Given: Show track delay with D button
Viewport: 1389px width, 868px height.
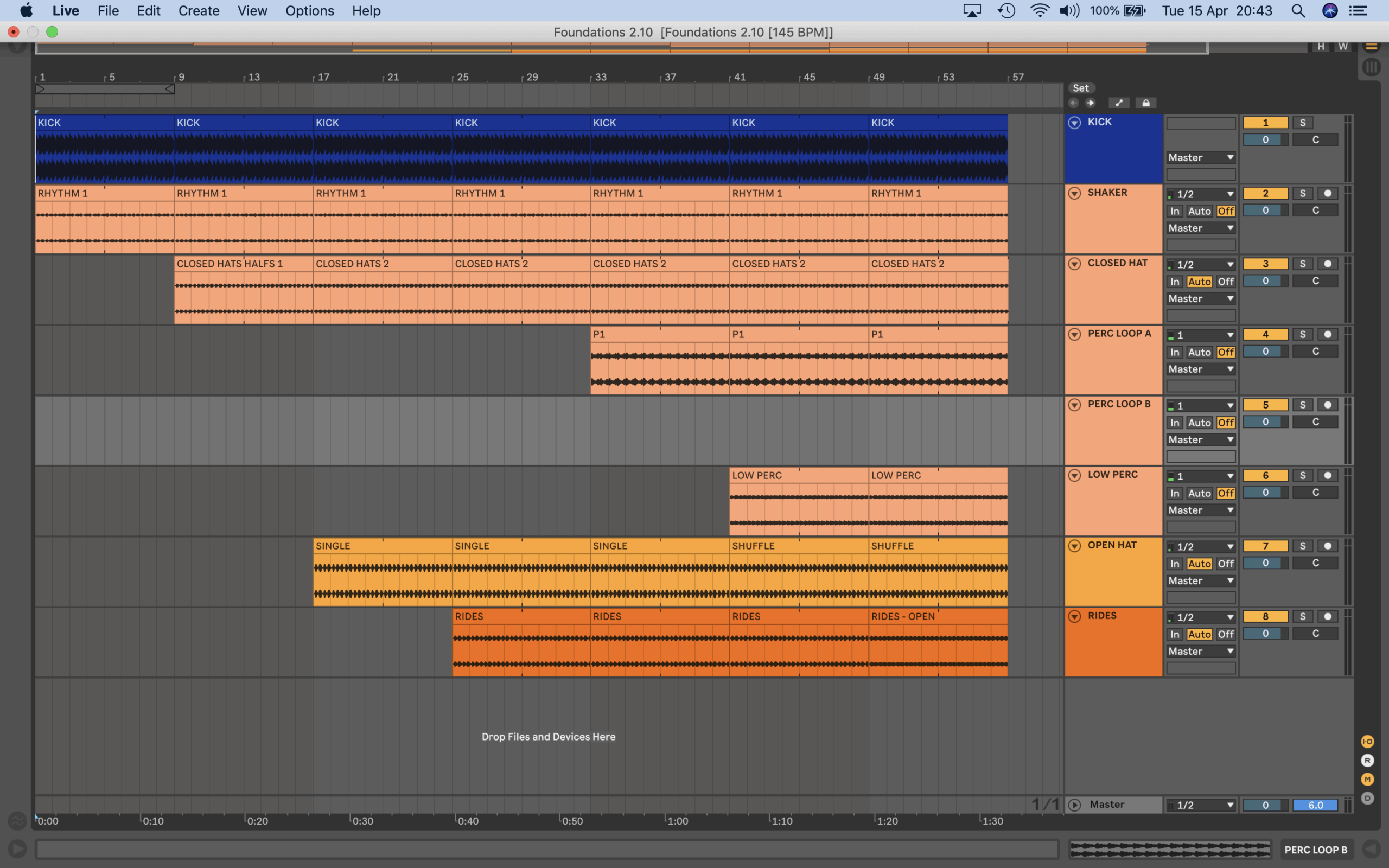Looking at the screenshot, I should tap(1367, 798).
